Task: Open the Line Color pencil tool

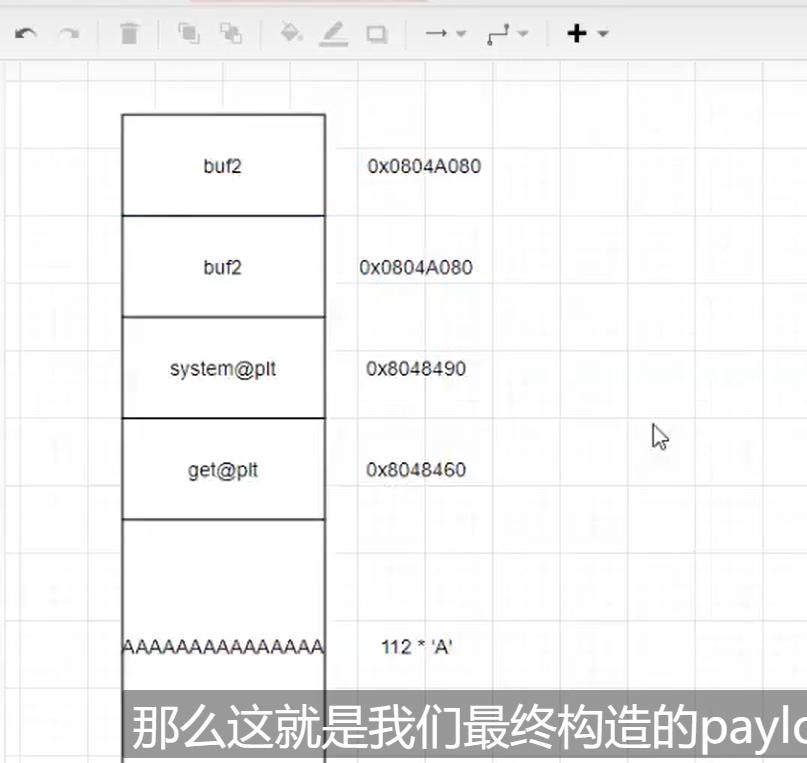Action: [333, 34]
